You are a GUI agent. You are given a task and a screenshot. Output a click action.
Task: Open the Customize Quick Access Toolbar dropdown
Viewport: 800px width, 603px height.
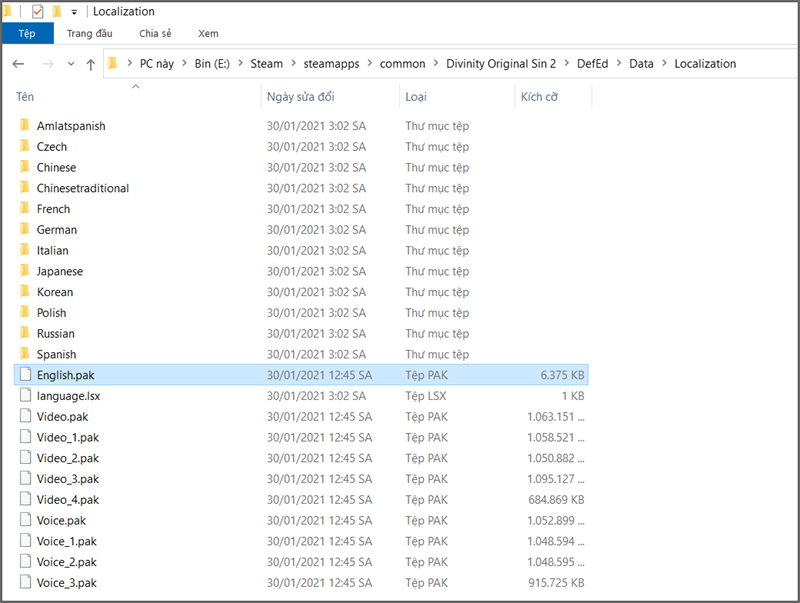coord(74,12)
